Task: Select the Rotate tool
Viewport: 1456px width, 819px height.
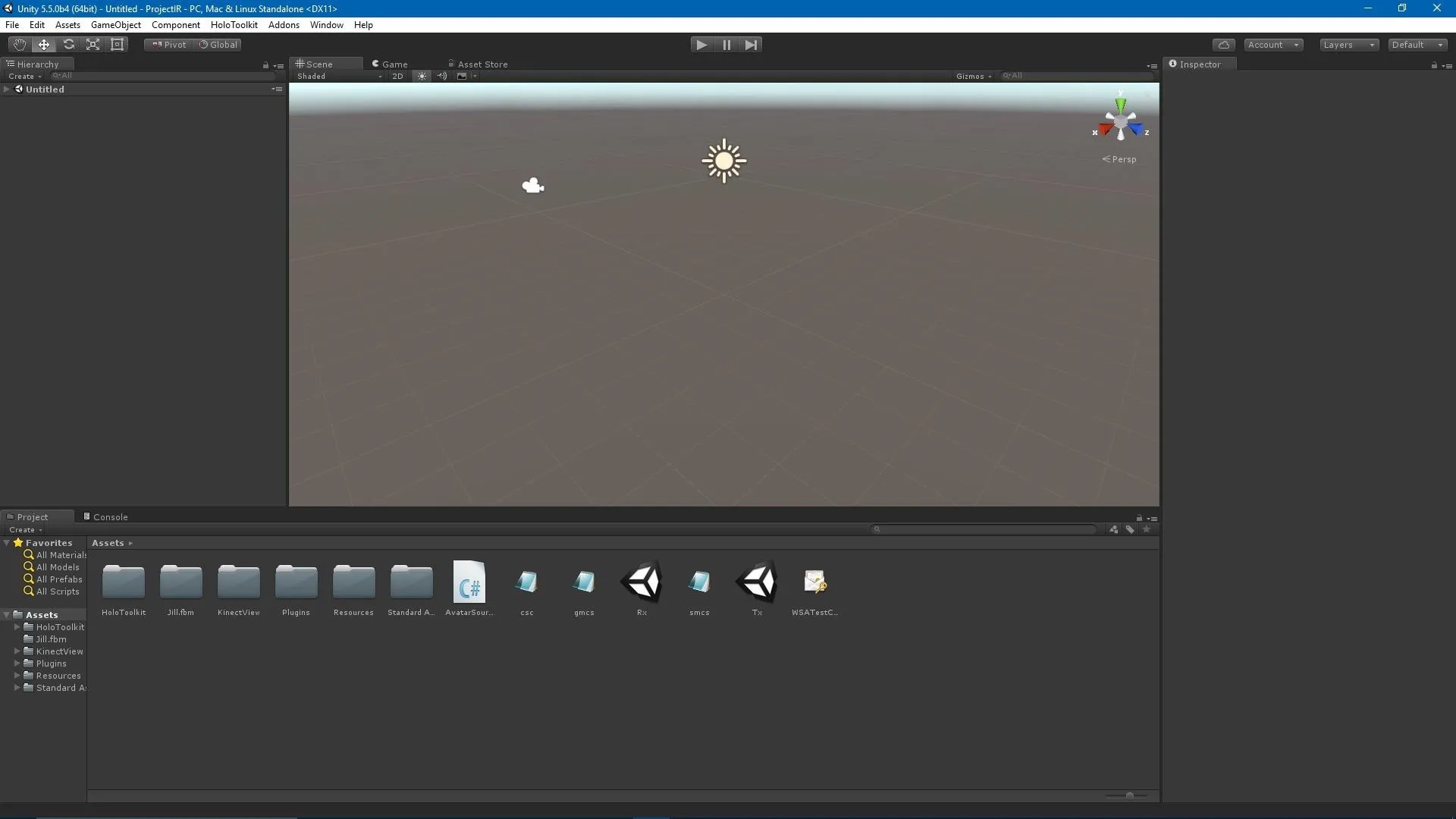Action: point(68,45)
